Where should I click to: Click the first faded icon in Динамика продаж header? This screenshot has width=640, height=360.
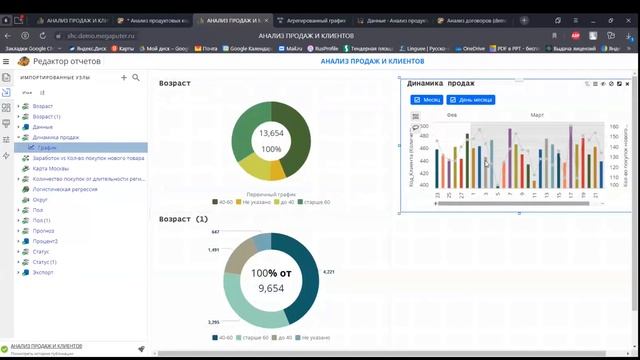click(x=587, y=84)
